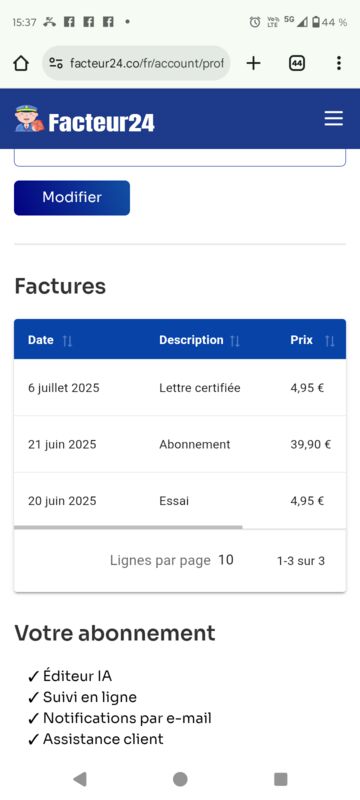Screen dimensions: 360x800
Task: Tap the Android home circle button
Action: pos(180,779)
